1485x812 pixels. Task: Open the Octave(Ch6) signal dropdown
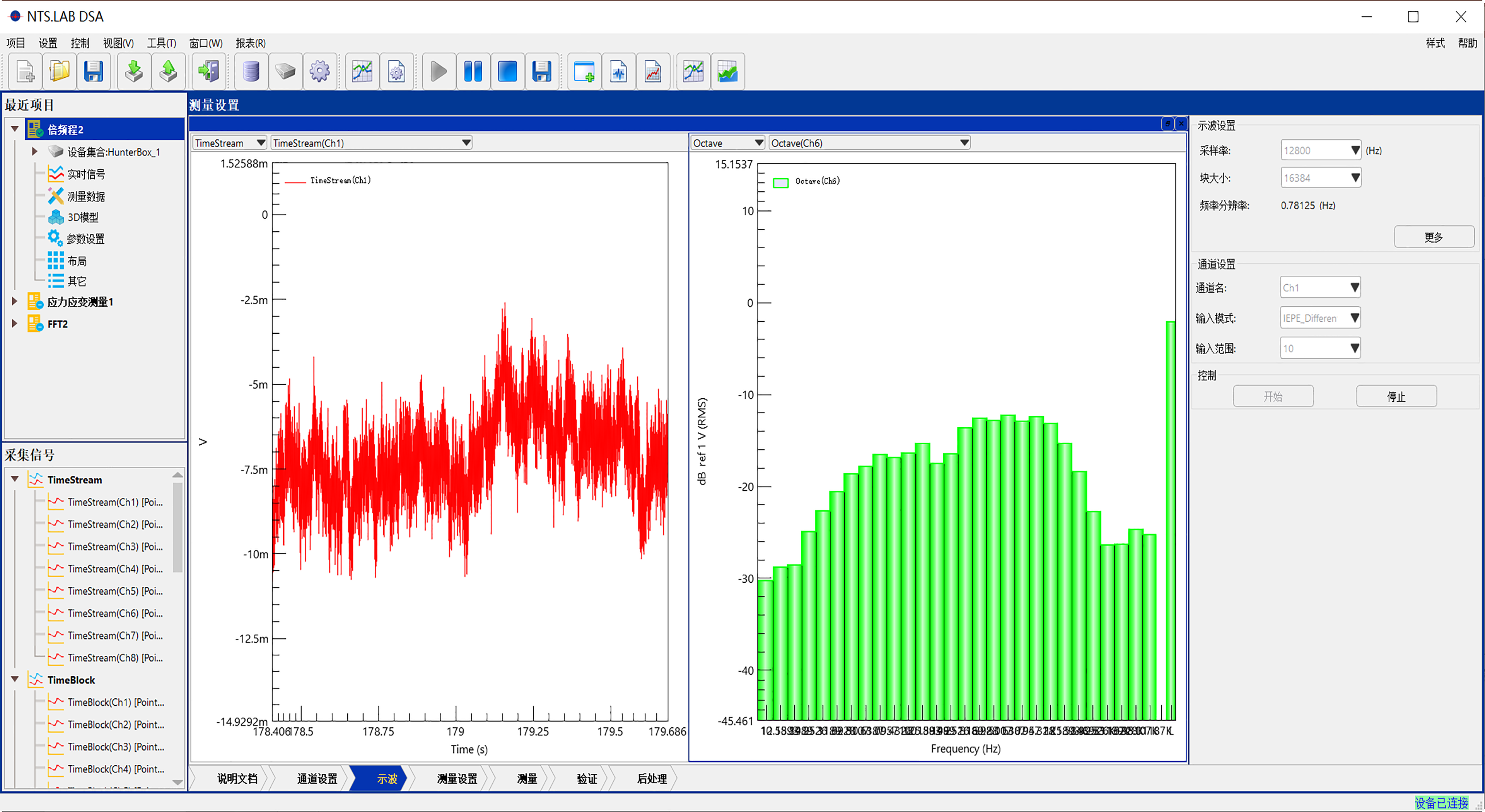point(964,143)
